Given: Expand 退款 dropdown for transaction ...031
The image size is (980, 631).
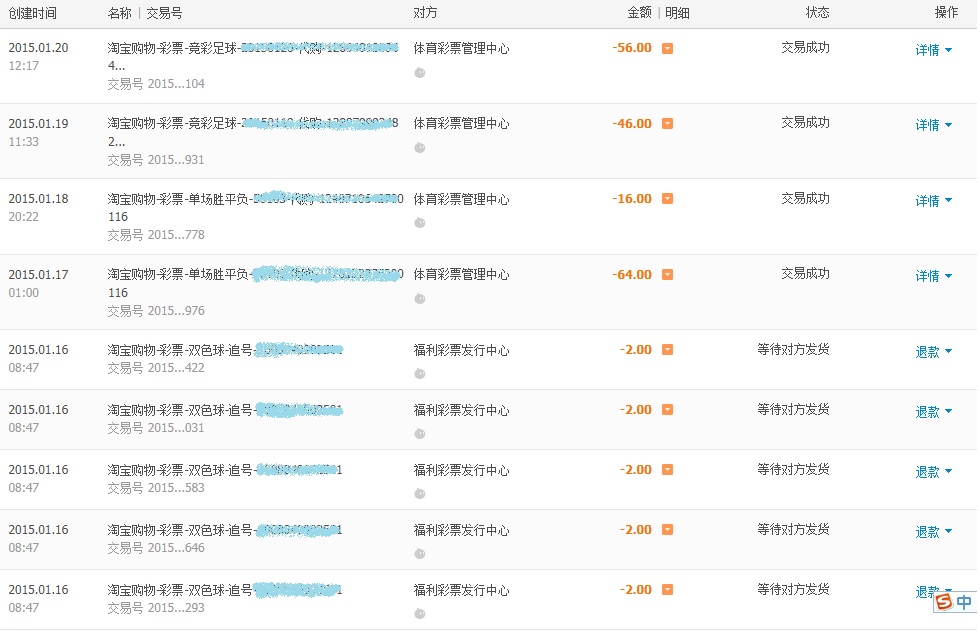Looking at the screenshot, I should pyautogui.click(x=933, y=412).
